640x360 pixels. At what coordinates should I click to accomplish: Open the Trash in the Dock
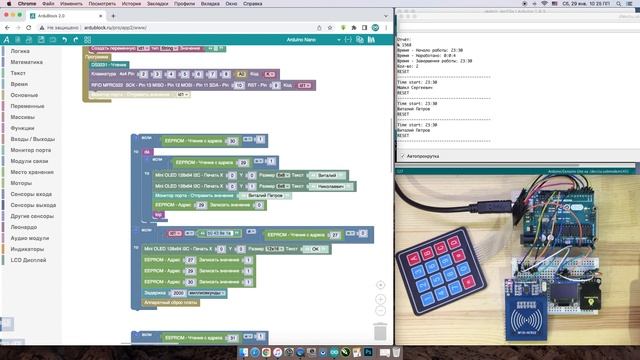(x=396, y=352)
